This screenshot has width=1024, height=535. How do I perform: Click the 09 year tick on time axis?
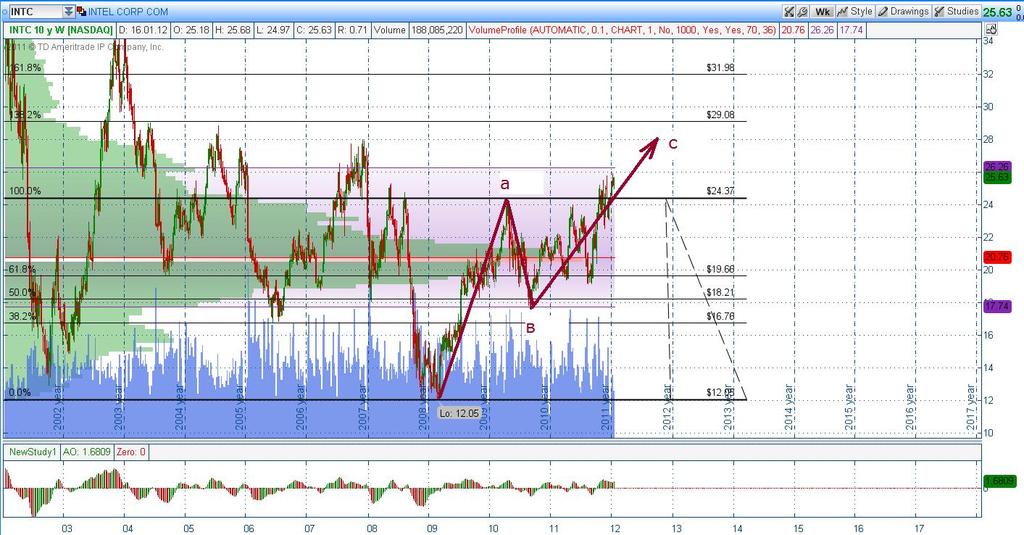click(432, 528)
